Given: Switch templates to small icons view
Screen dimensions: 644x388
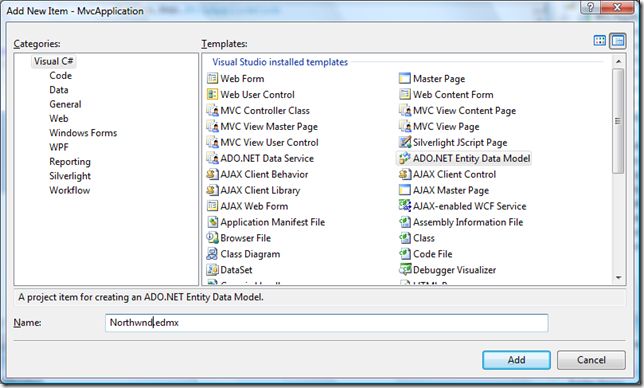Looking at the screenshot, I should click(x=618, y=41).
